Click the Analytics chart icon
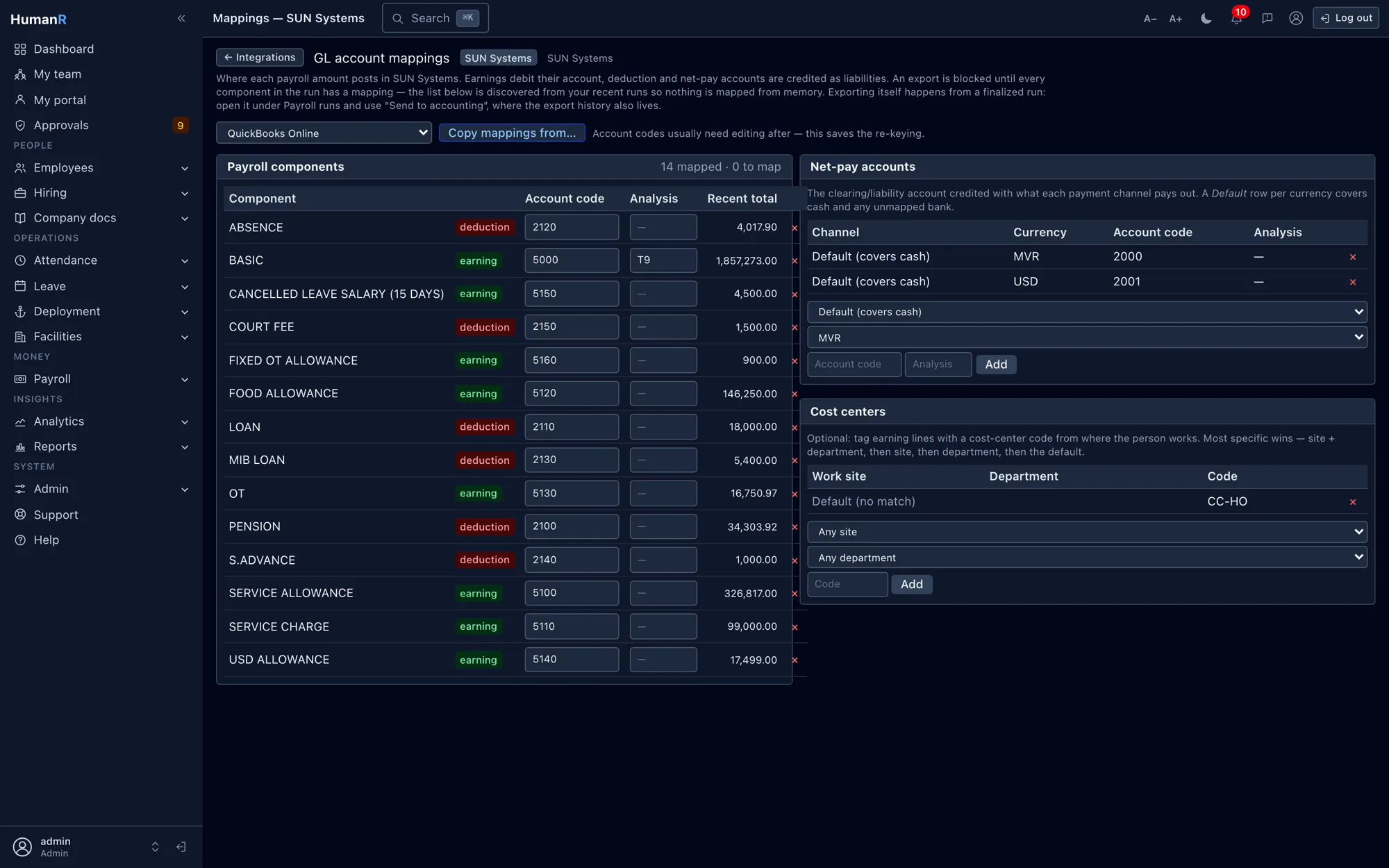Screen dimensions: 1389x868 pyautogui.click(x=20, y=422)
